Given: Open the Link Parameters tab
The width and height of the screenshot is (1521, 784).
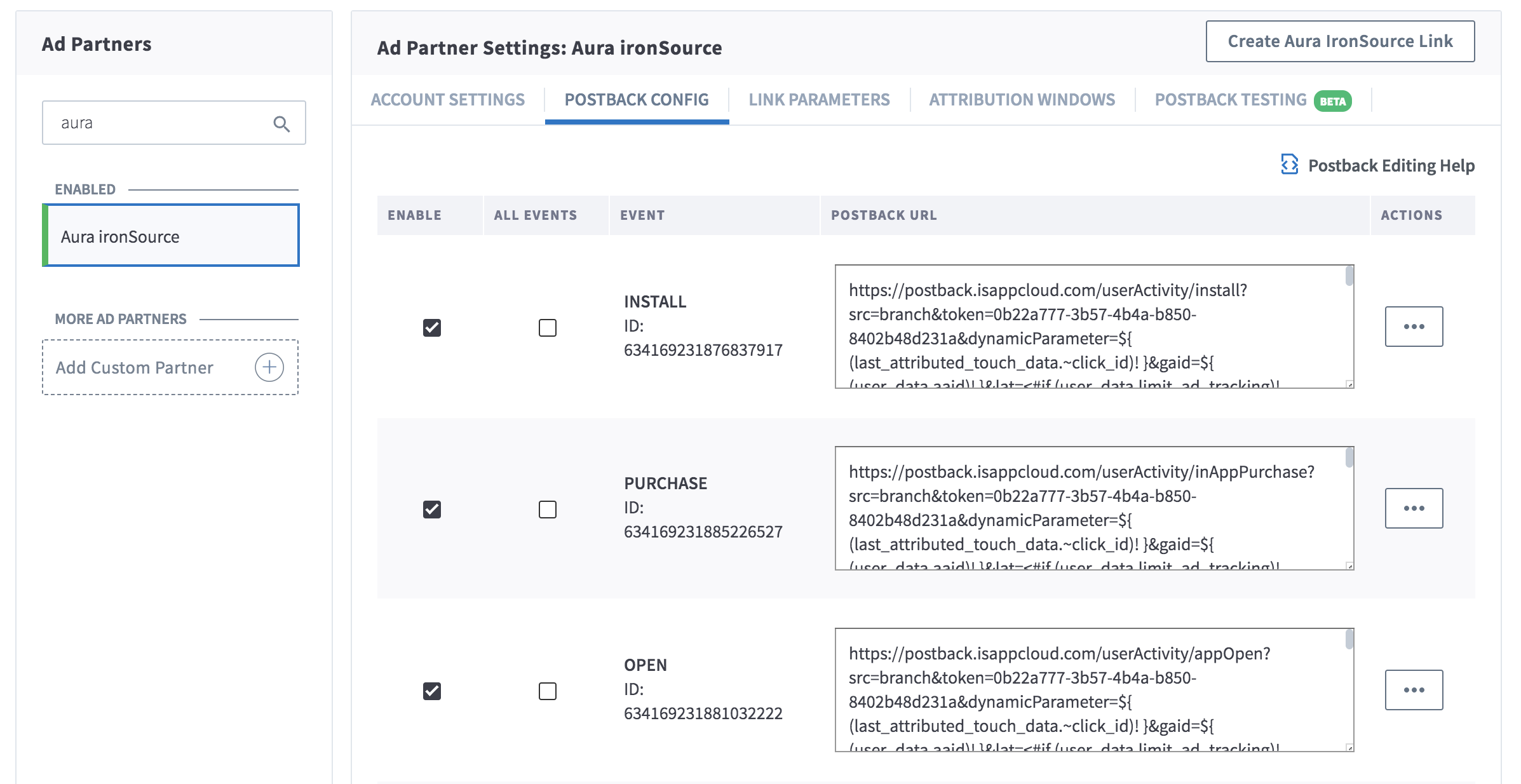Looking at the screenshot, I should point(819,100).
